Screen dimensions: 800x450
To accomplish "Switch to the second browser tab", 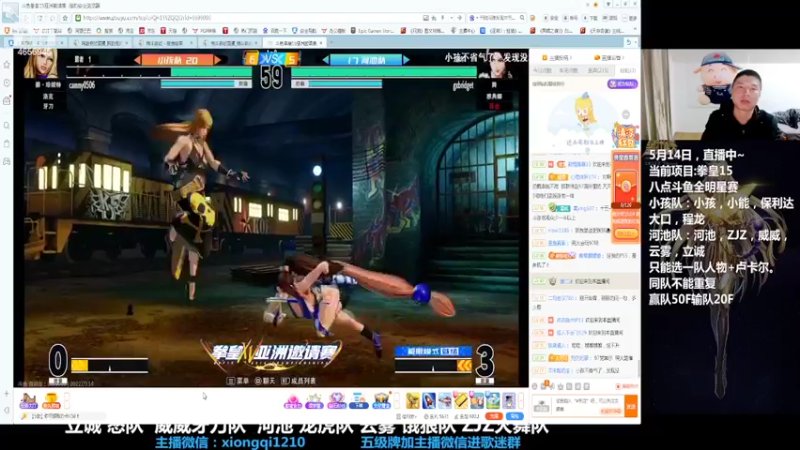I will pos(99,43).
